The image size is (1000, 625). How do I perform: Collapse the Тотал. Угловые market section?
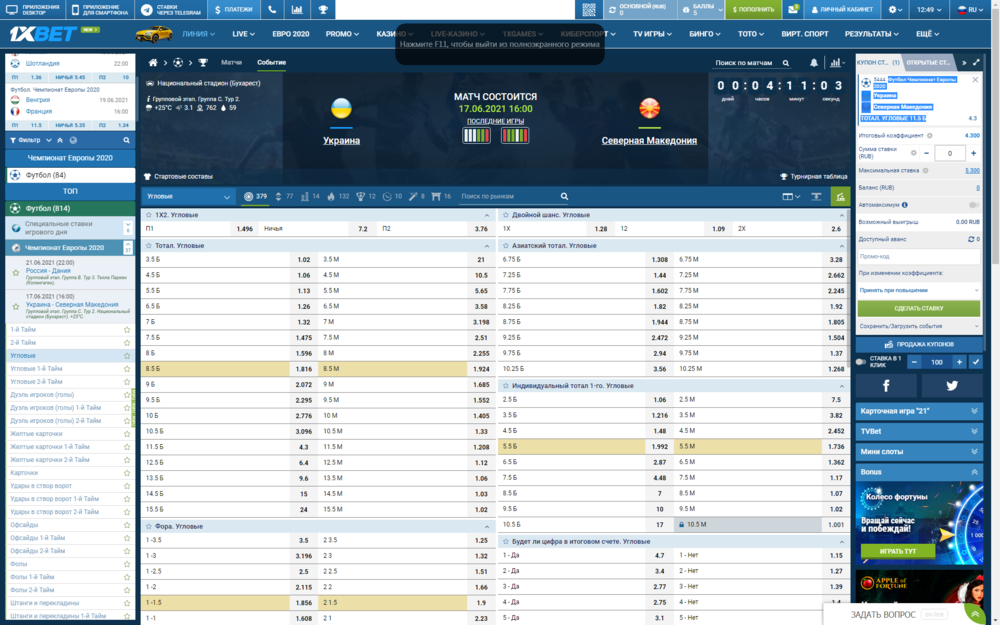tap(487, 246)
